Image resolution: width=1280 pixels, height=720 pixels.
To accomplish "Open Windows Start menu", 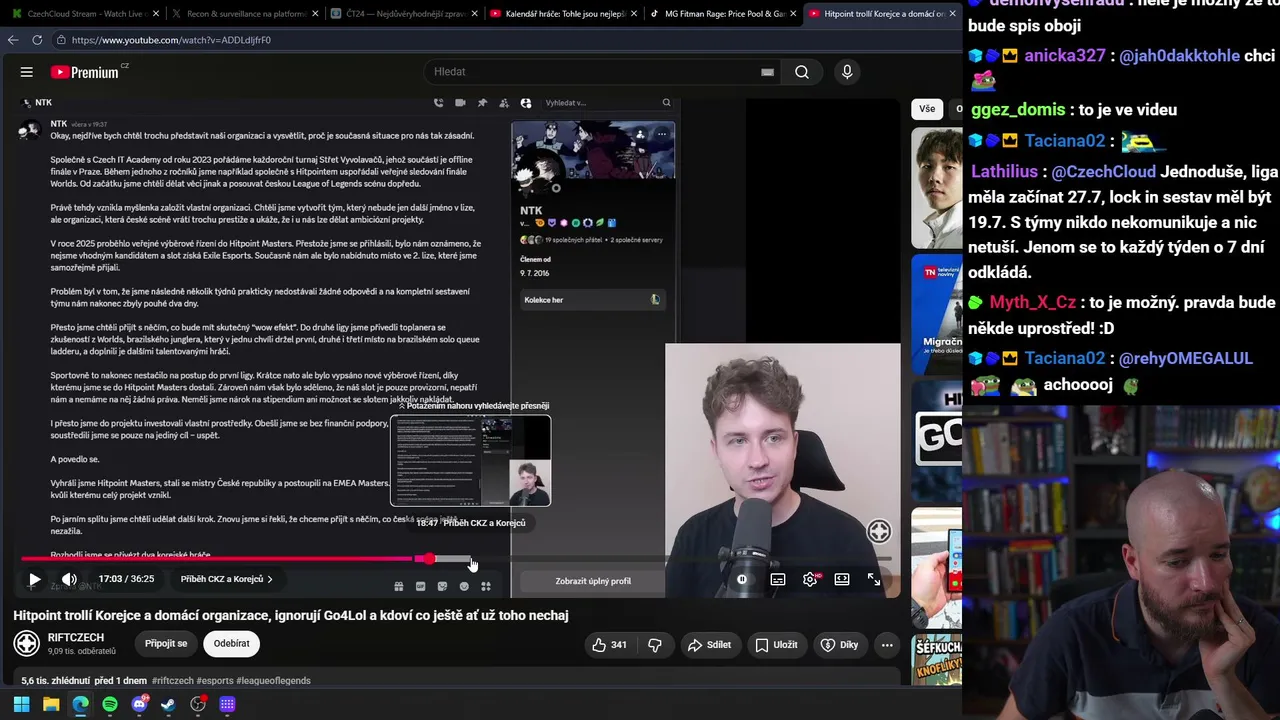I will click(21, 704).
